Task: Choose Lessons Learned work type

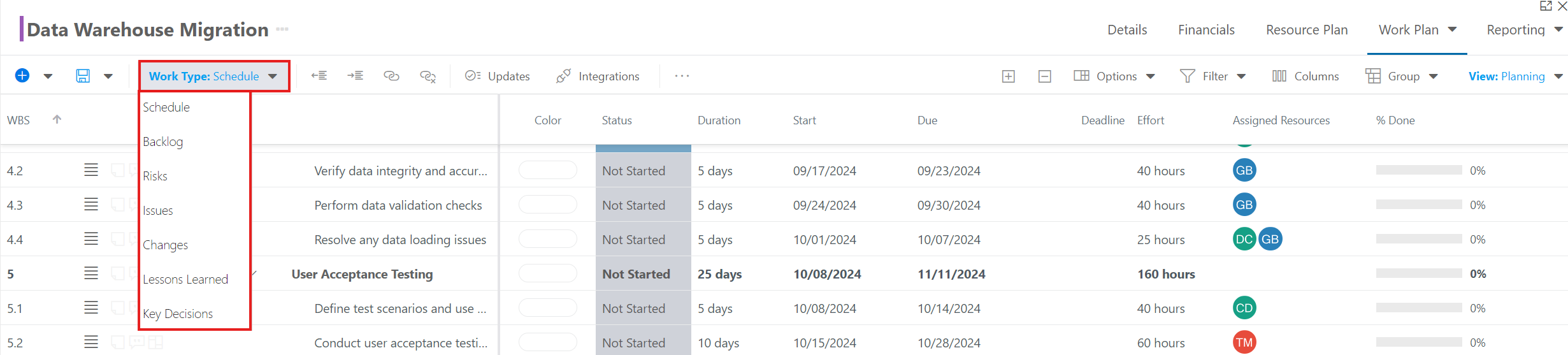Action: click(185, 279)
